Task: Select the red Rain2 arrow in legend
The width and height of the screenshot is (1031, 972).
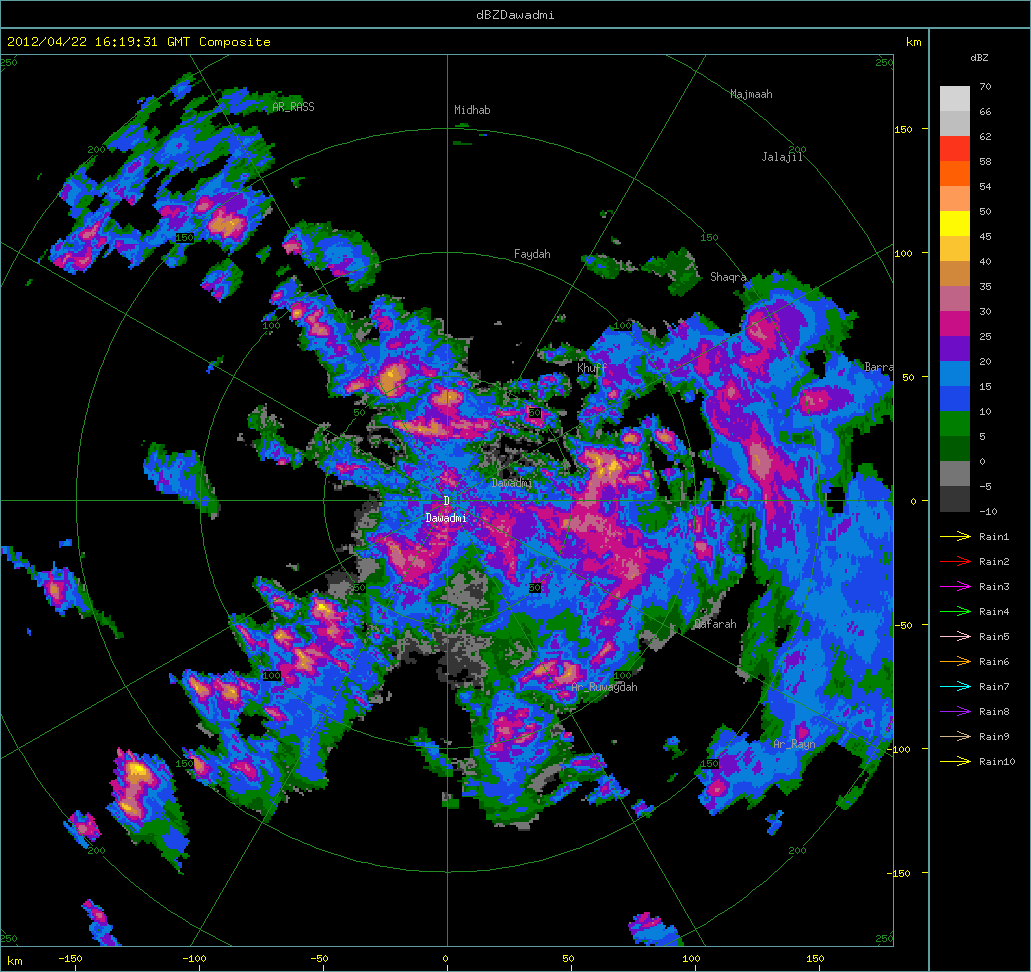Action: pos(955,562)
